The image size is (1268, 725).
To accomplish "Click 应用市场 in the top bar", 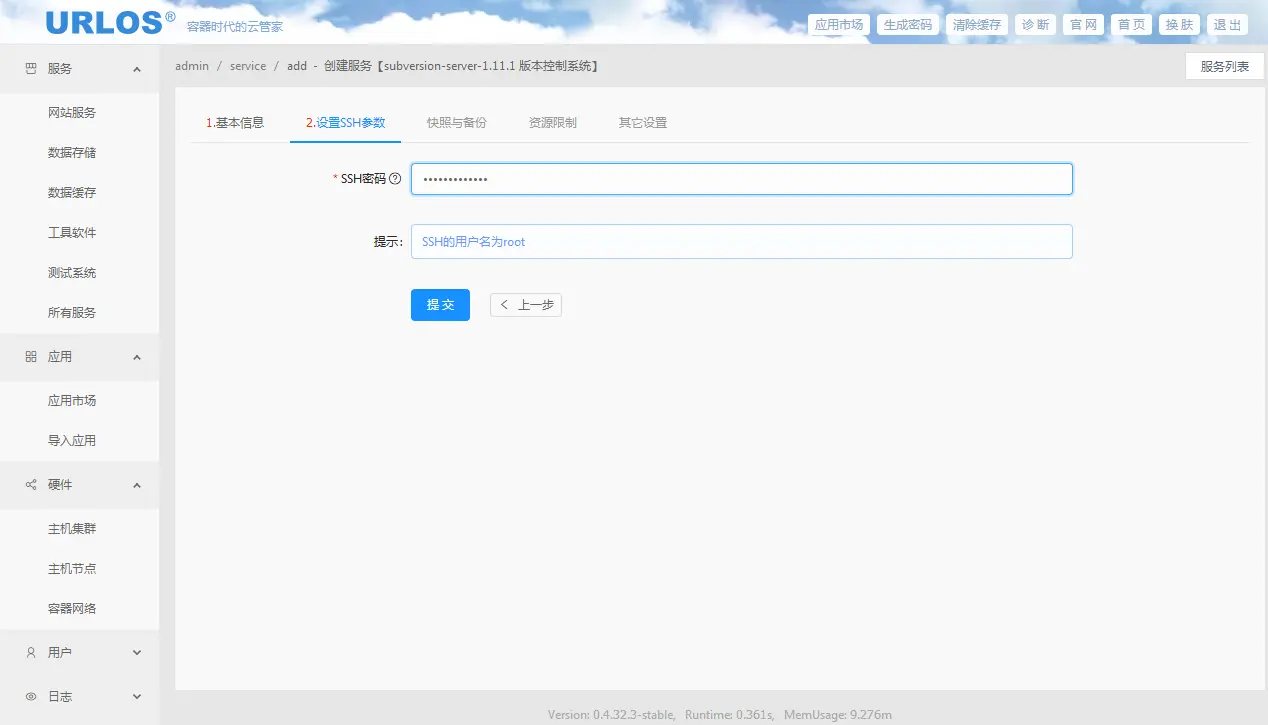I will coord(839,25).
